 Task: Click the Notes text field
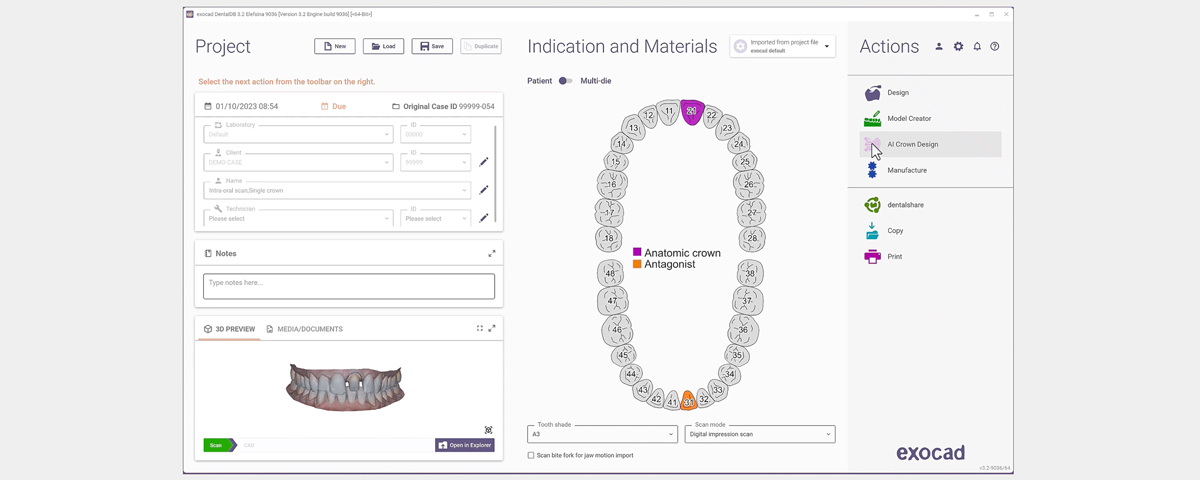349,286
